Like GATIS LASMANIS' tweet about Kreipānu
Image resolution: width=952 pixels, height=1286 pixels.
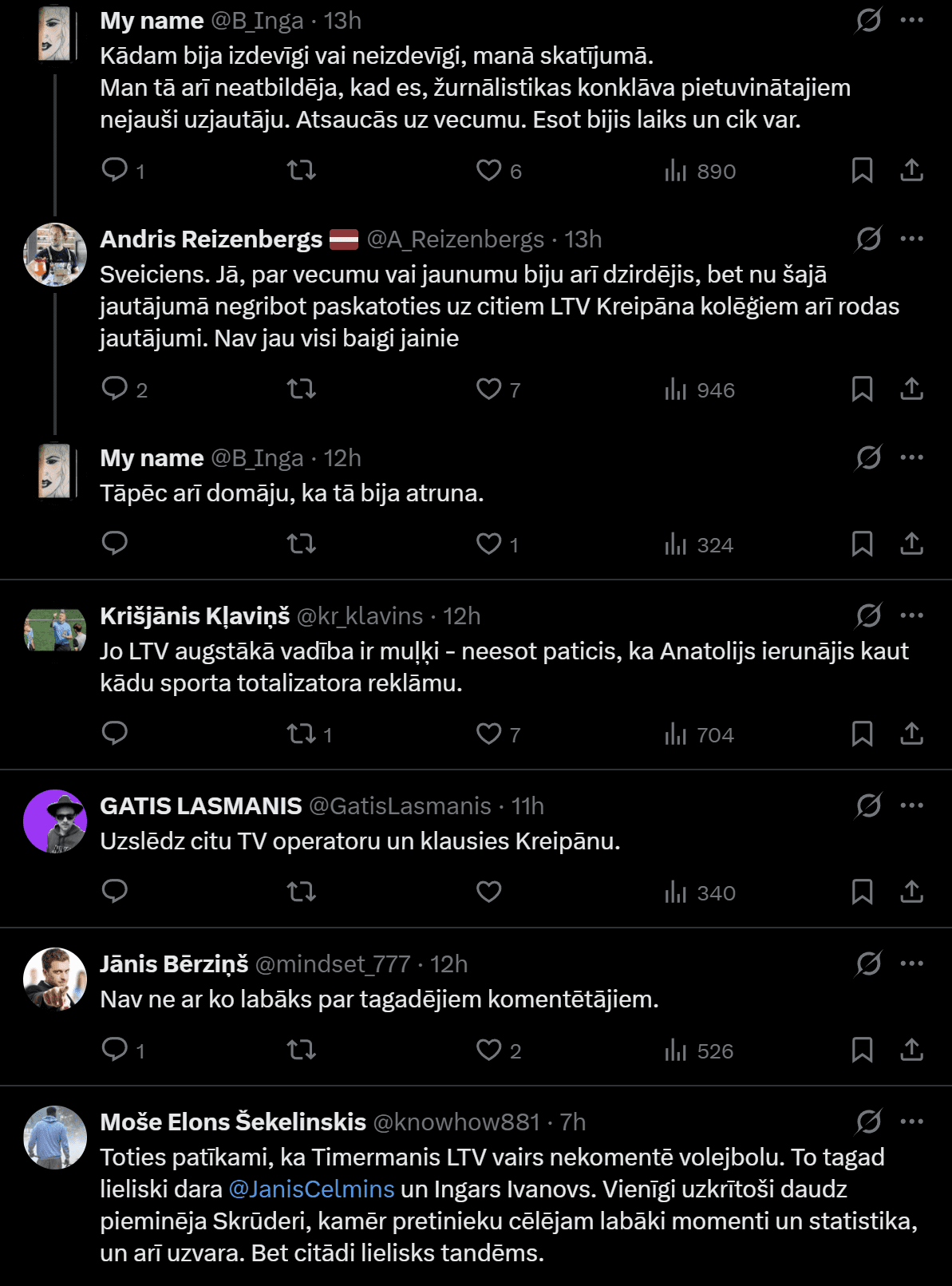tap(488, 892)
